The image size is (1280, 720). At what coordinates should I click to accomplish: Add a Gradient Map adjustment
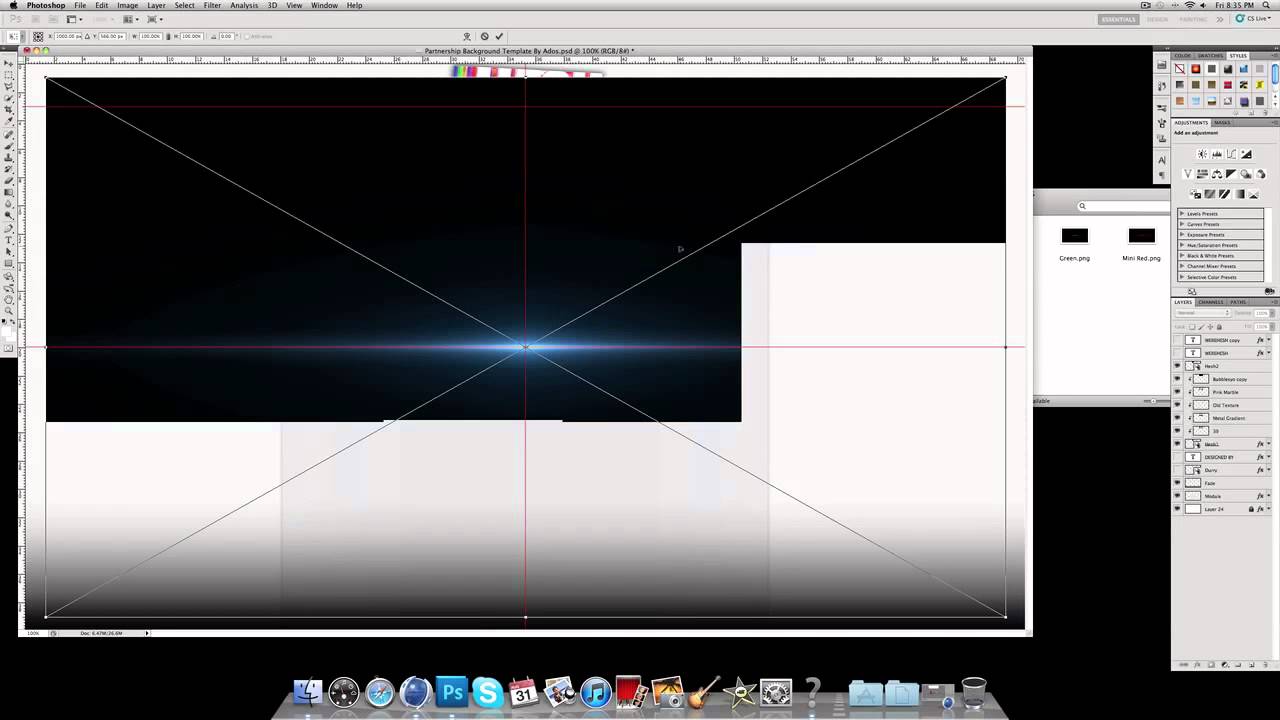[1239, 194]
